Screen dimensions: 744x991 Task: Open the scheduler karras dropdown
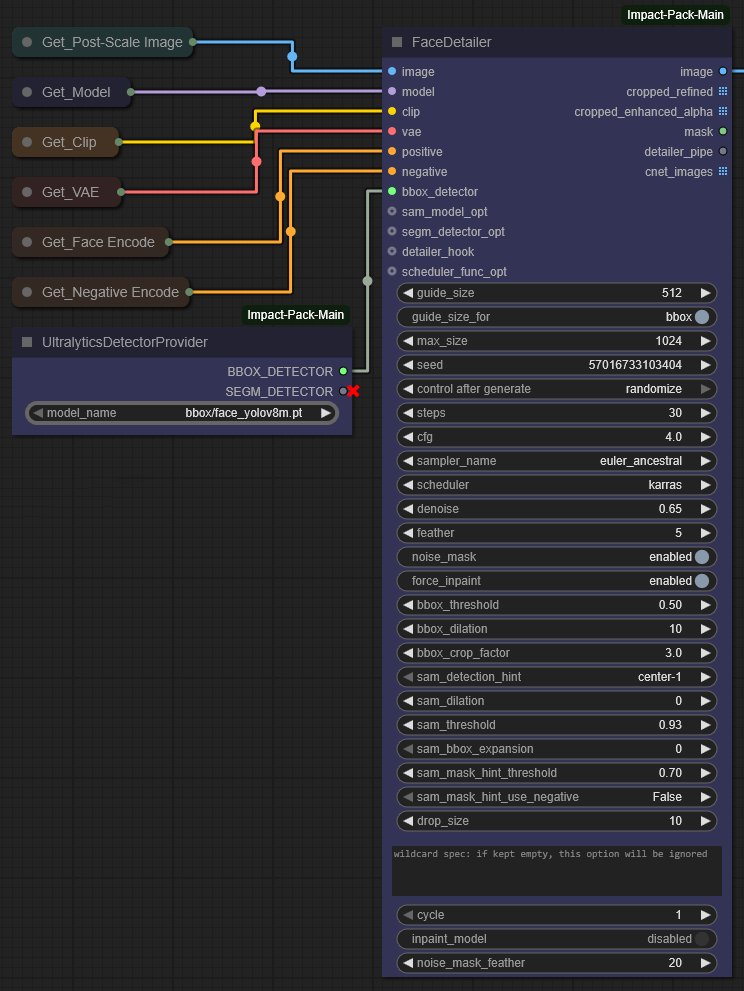tap(557, 485)
